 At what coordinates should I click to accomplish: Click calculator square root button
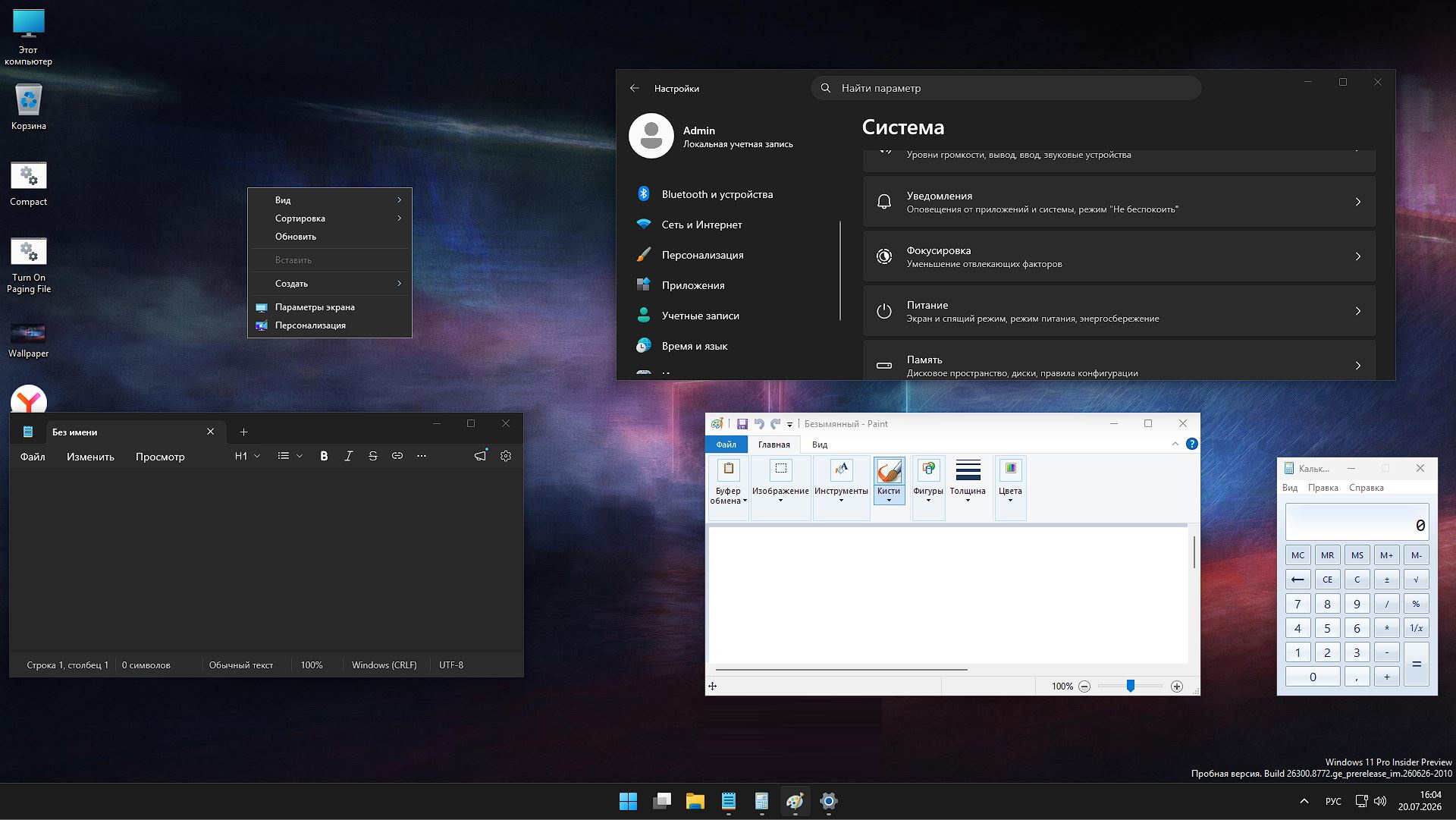click(x=1416, y=580)
